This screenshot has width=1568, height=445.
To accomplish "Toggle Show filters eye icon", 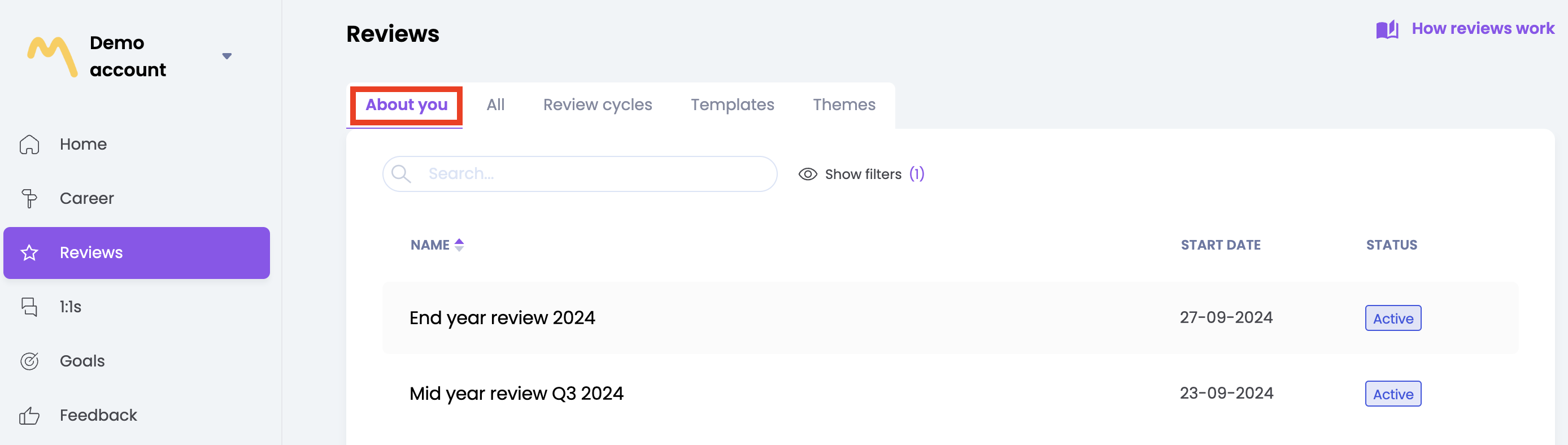I will (x=807, y=174).
